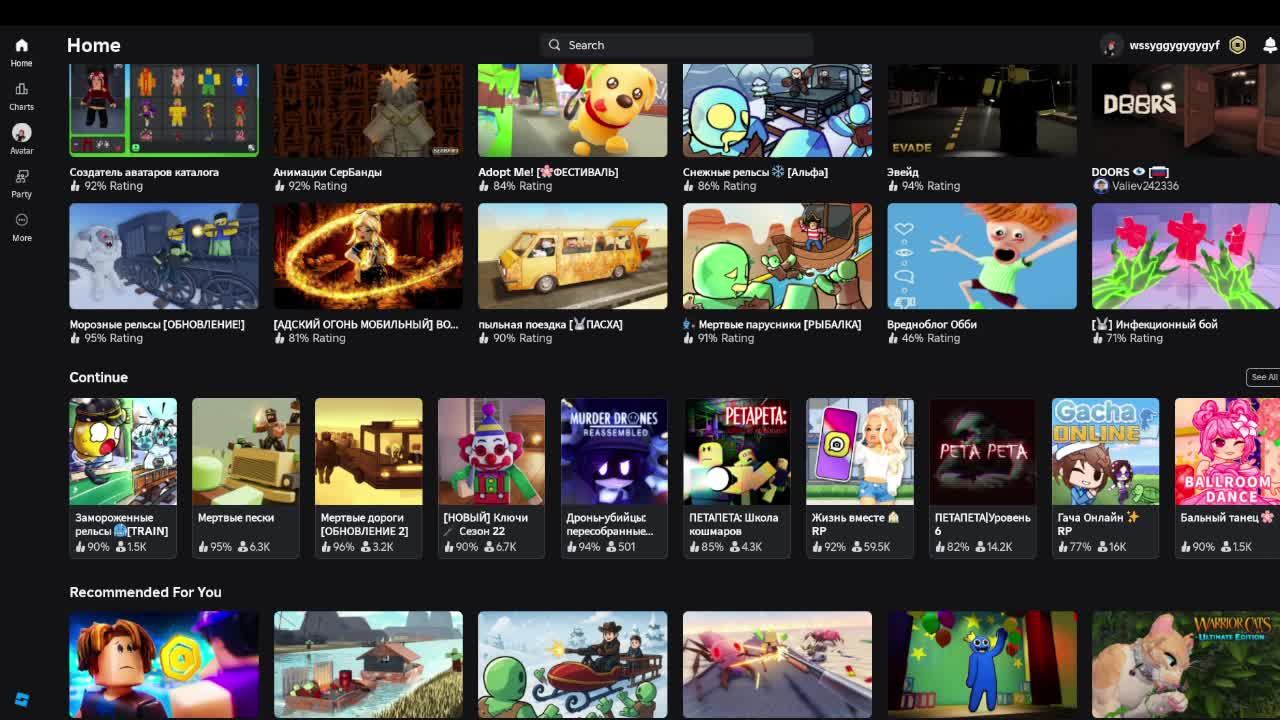Open recommended floating house raft thumbnail
The height and width of the screenshot is (720, 1280).
(x=368, y=664)
